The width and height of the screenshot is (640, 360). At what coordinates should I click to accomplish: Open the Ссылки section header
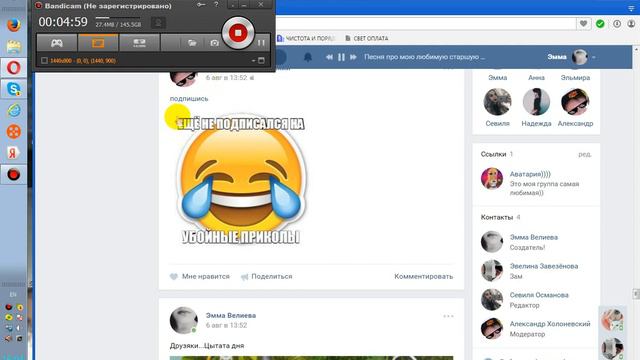(493, 154)
